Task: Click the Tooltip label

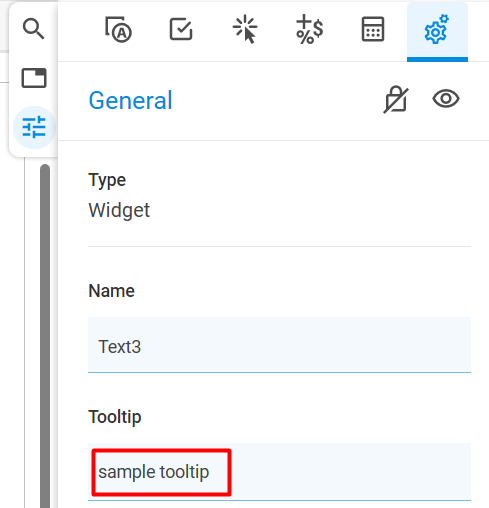Action: 115,417
